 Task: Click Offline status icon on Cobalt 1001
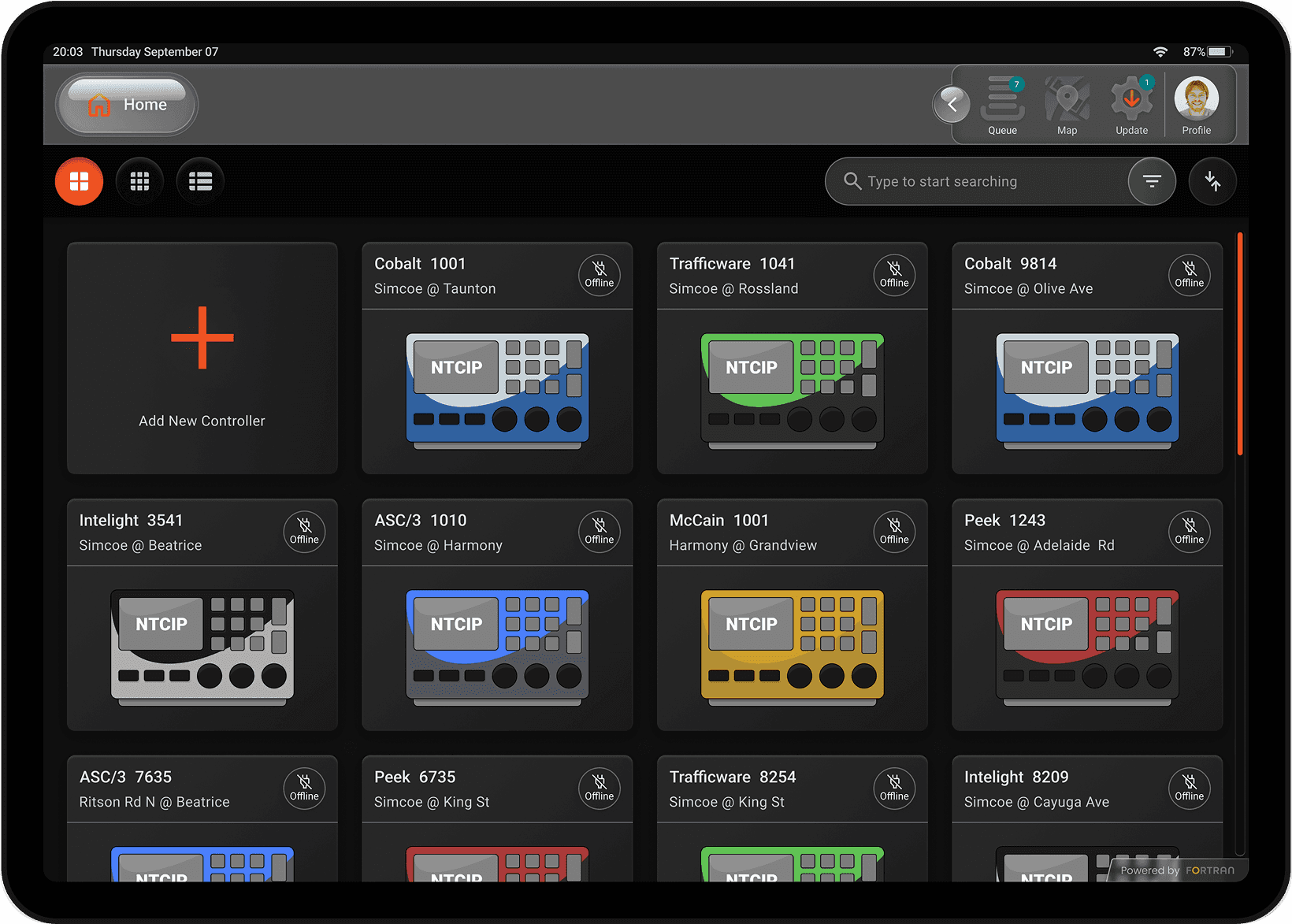(x=599, y=275)
